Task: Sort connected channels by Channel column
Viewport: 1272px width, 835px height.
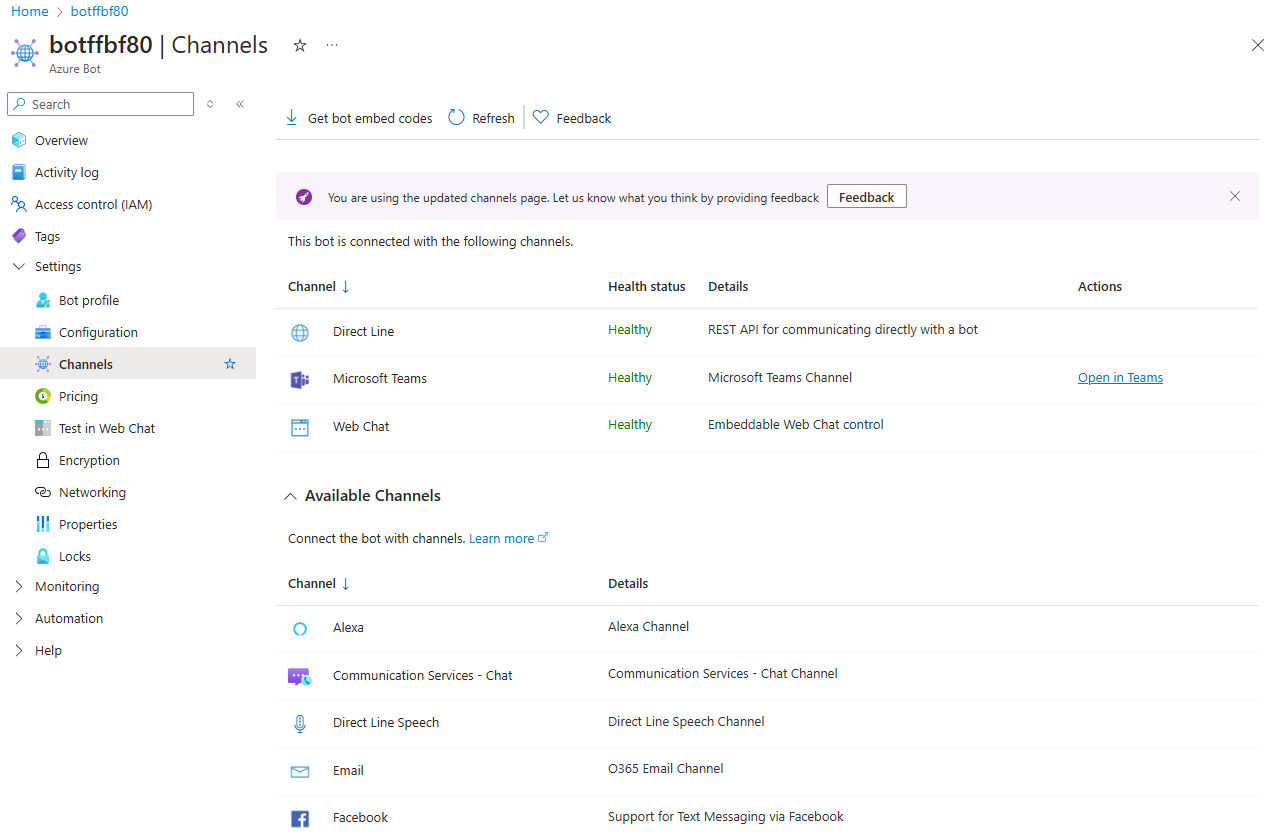Action: tap(319, 286)
